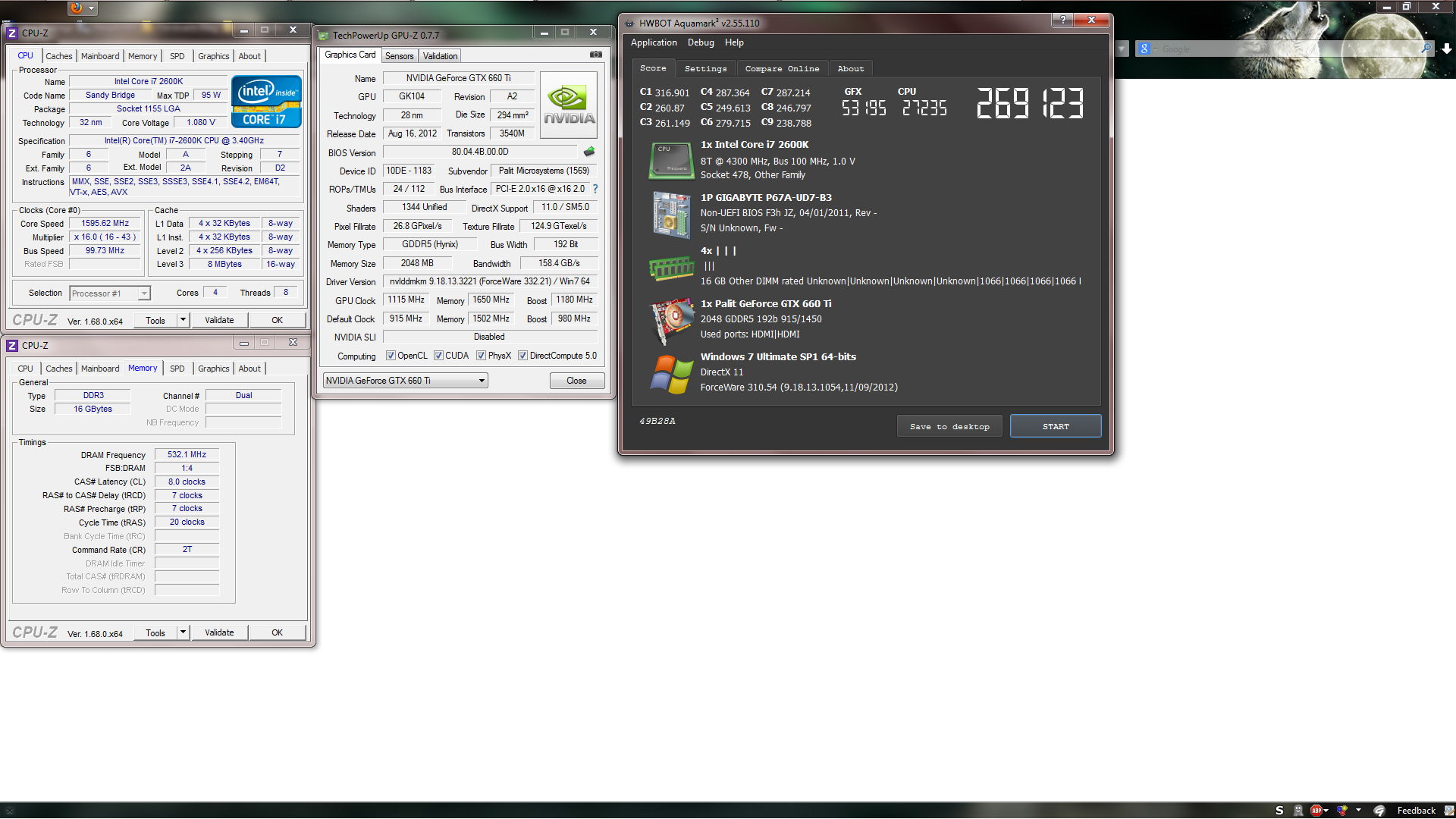This screenshot has width=1456, height=819.
Task: Open the dropdown arrow beside colored balls icon
Action: coord(1358,810)
